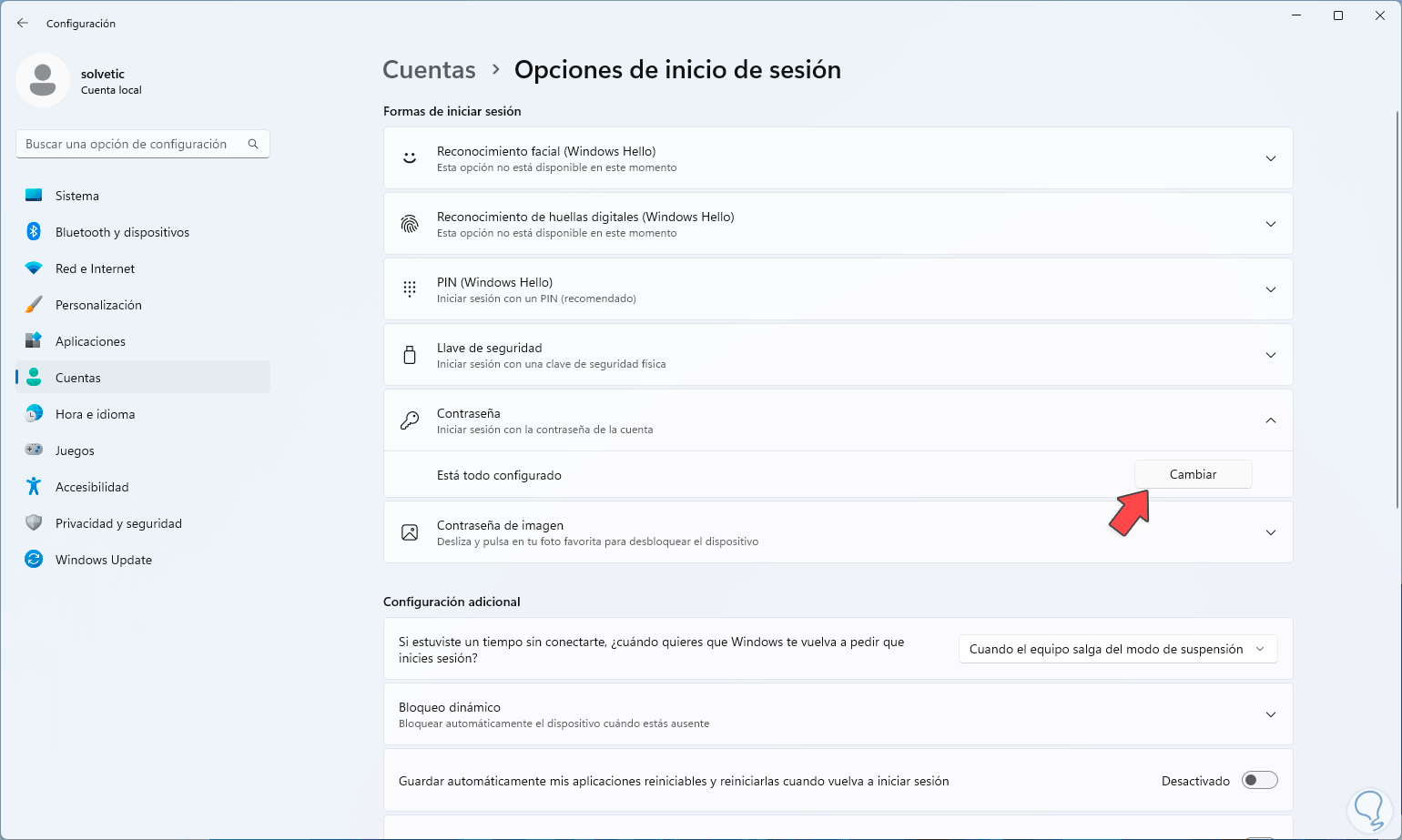The image size is (1402, 840).
Task: Go to Bluetooth y dispositivos
Action: pyautogui.click(x=143, y=232)
